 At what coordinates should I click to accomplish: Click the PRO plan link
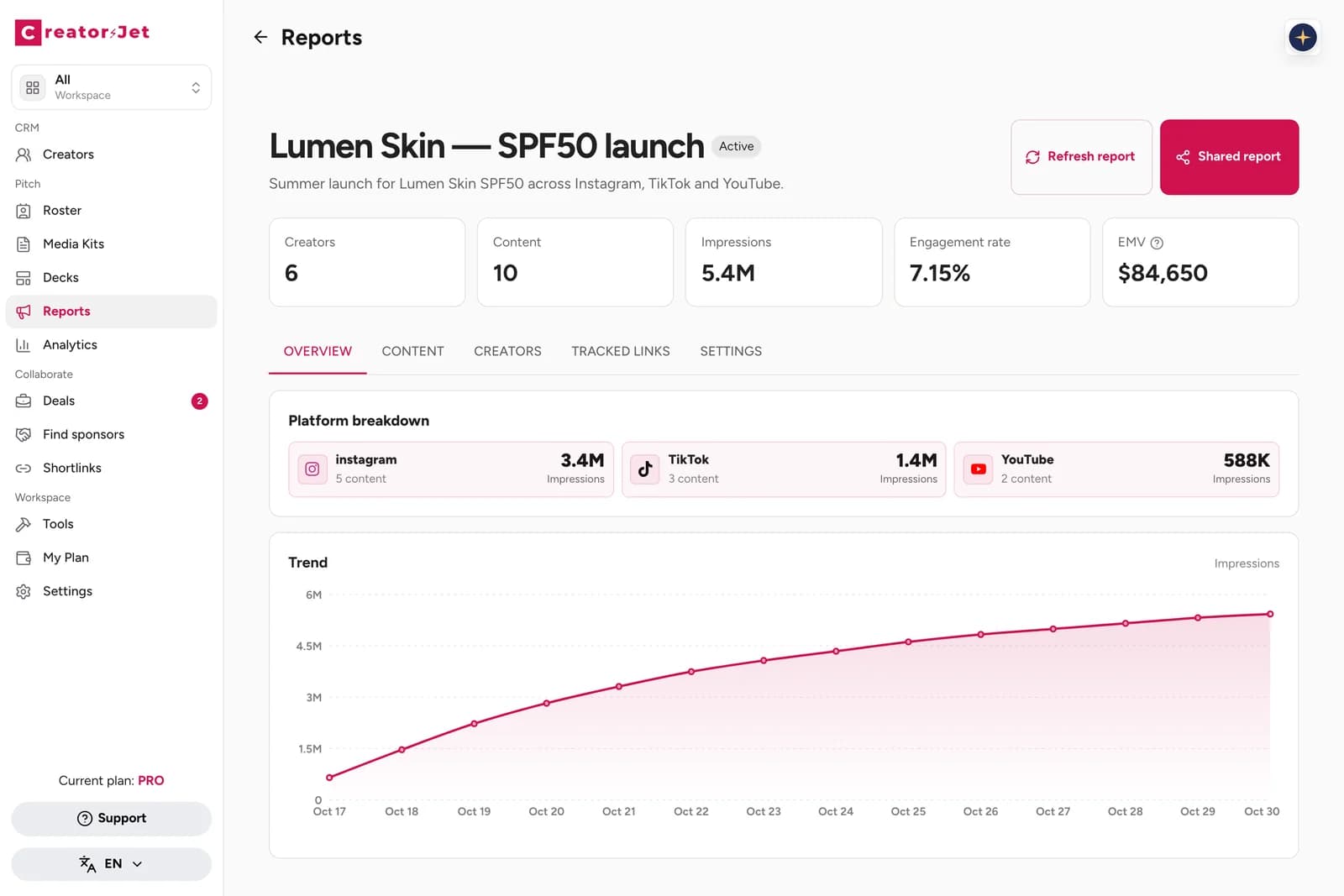coord(151,781)
